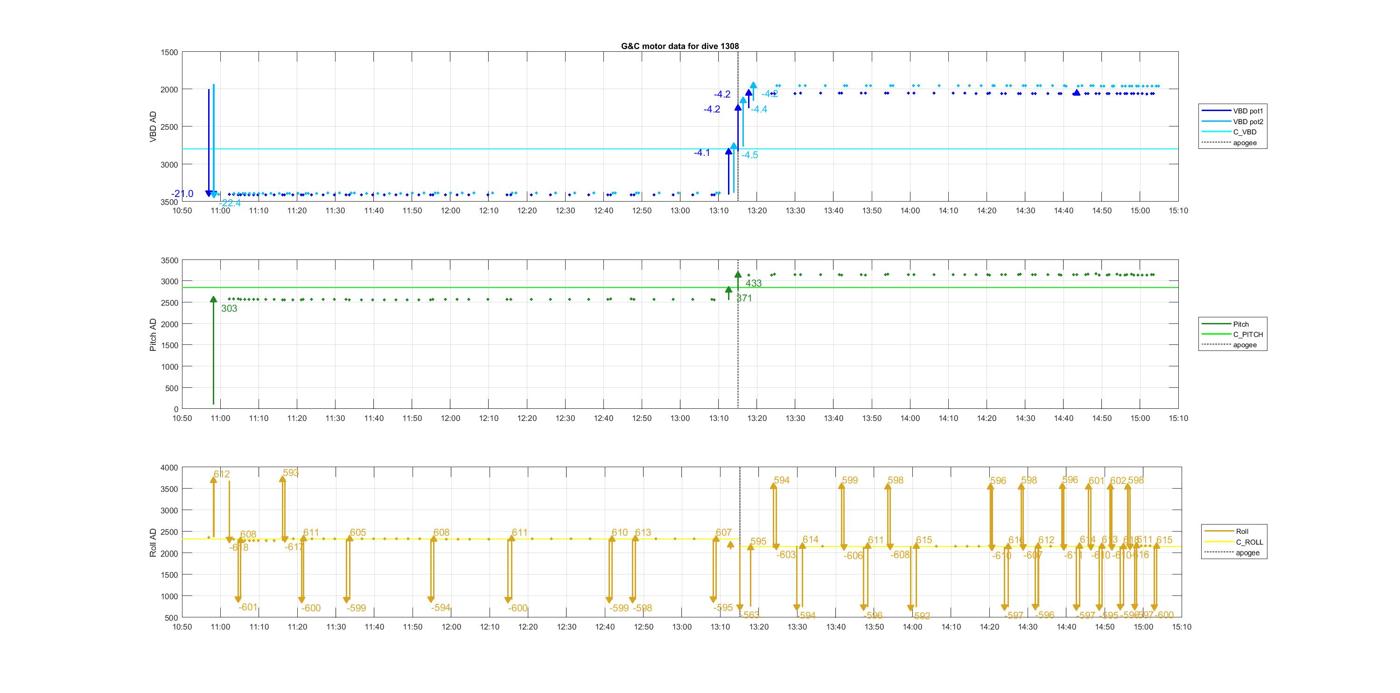Click the '371' label in the Pitch plot
Image resolution: width=1400 pixels, height=693 pixels.
pyautogui.click(x=744, y=298)
